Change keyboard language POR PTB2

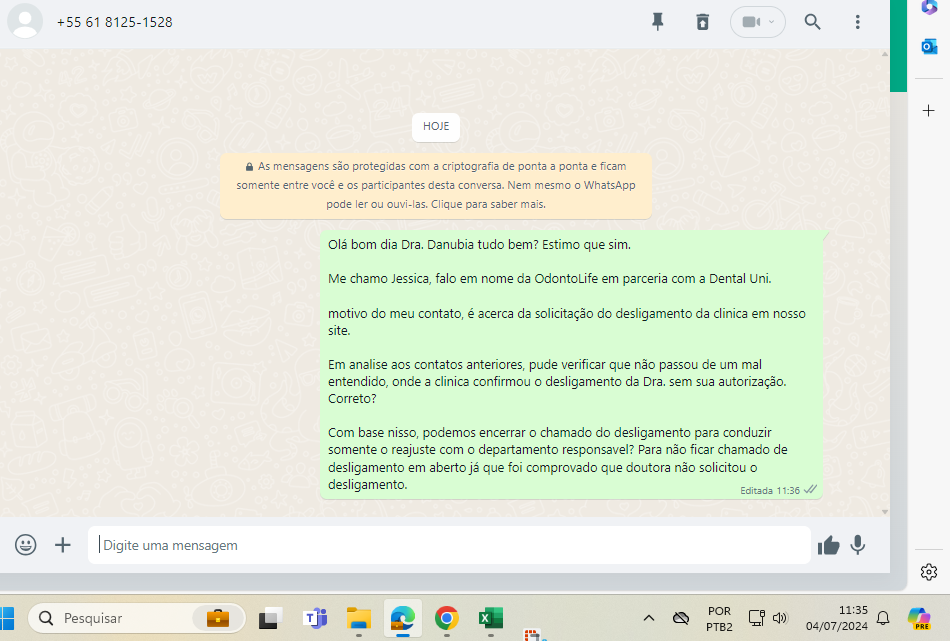point(719,619)
